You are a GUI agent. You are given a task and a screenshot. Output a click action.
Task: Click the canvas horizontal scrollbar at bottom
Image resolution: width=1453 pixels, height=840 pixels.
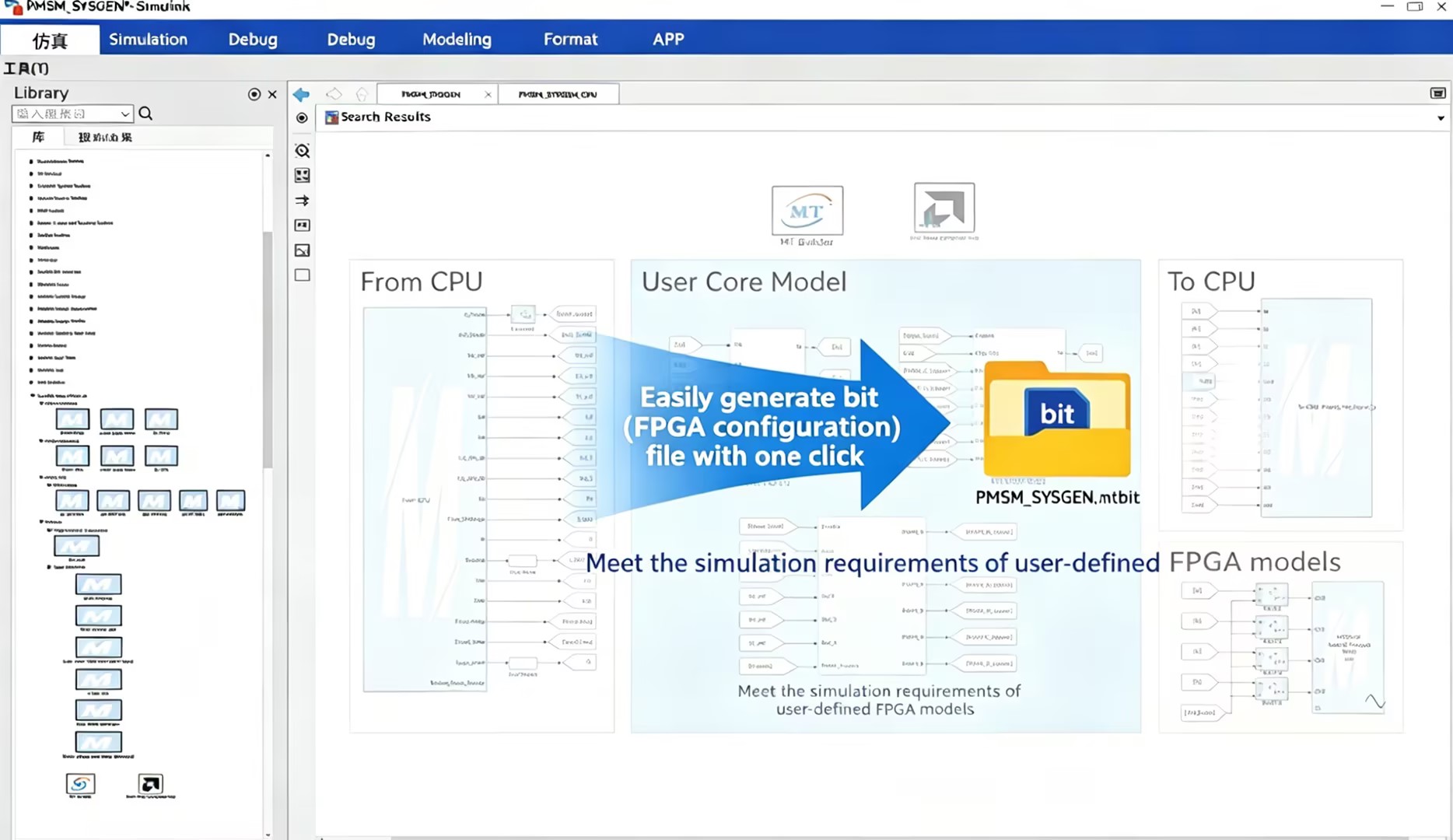tap(898, 838)
